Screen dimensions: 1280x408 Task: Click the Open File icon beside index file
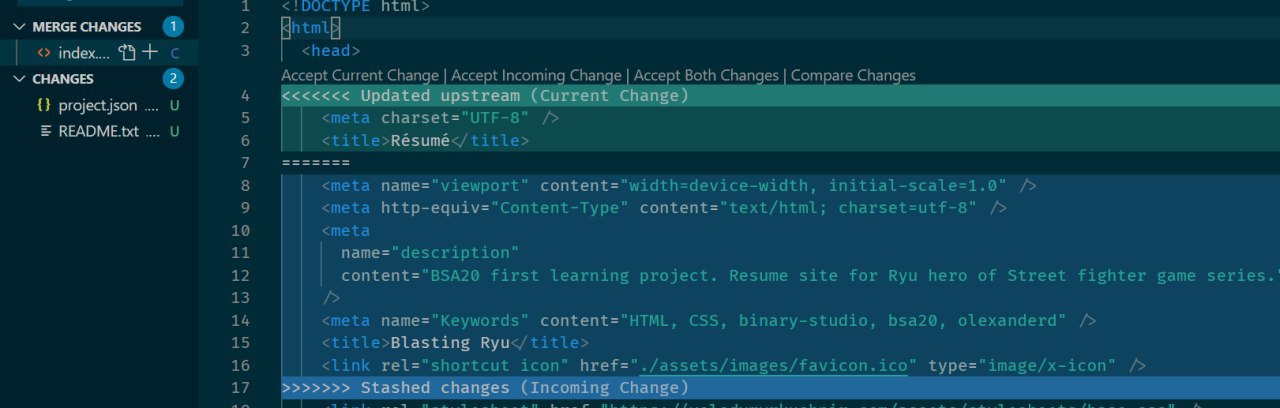tap(126, 53)
